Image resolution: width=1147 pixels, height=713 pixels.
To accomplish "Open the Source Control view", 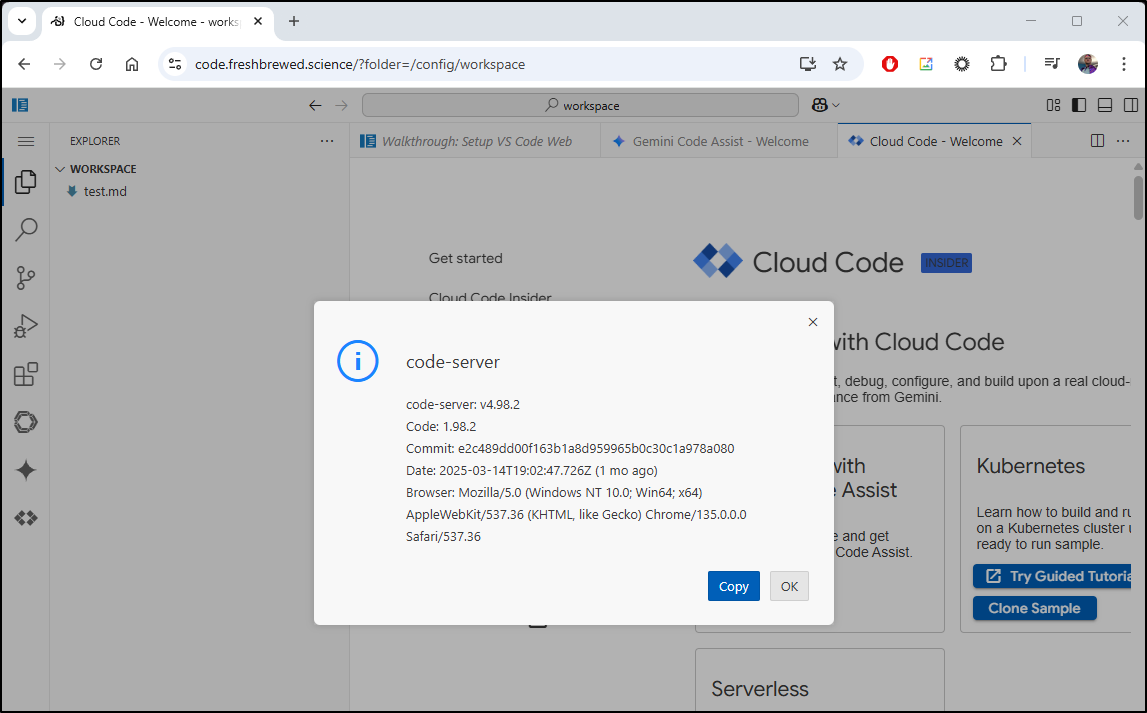I will [26, 278].
